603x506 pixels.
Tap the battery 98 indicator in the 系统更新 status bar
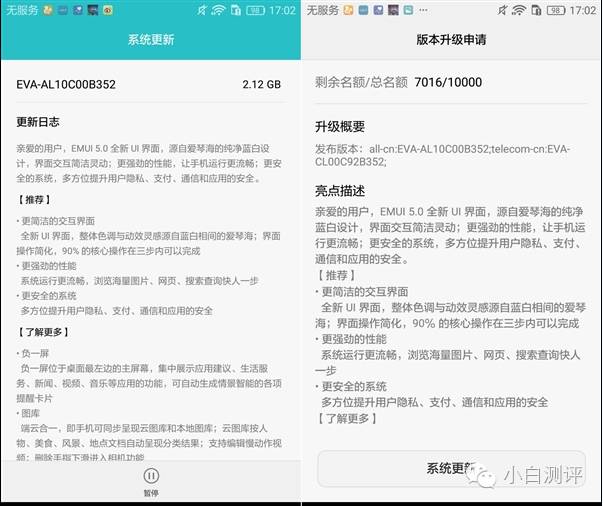255,10
